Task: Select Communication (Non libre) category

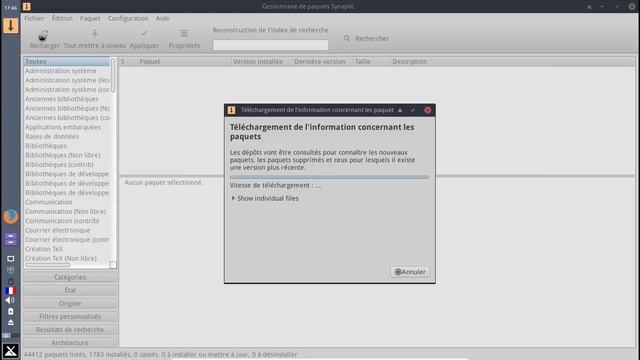Action: pyautogui.click(x=67, y=212)
